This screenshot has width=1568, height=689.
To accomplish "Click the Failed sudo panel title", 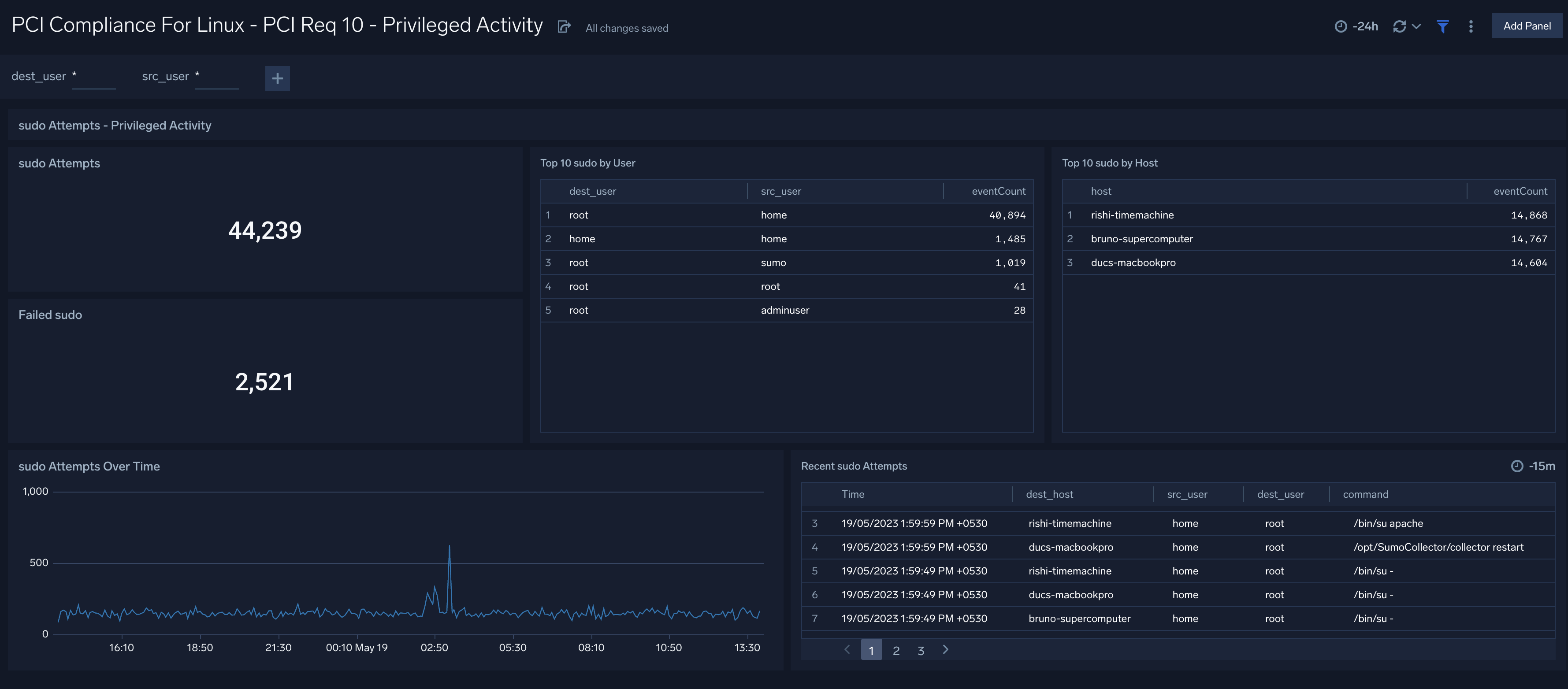I will tap(50, 315).
